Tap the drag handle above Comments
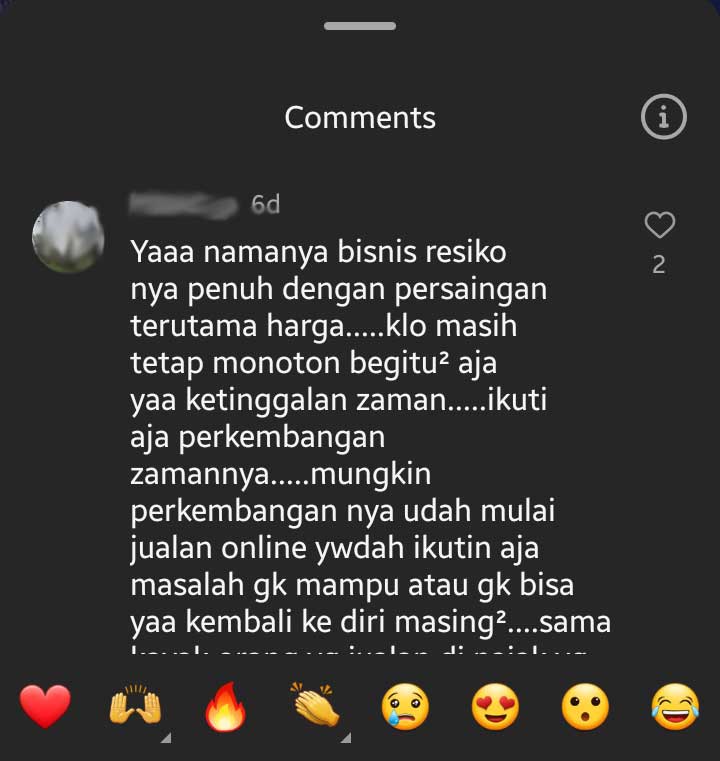The width and height of the screenshot is (720, 761). [360, 26]
